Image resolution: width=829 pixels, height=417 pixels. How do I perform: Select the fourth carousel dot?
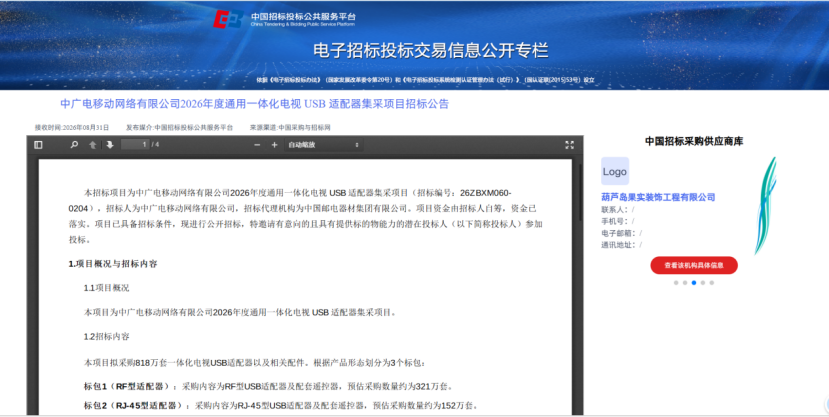coord(703,283)
